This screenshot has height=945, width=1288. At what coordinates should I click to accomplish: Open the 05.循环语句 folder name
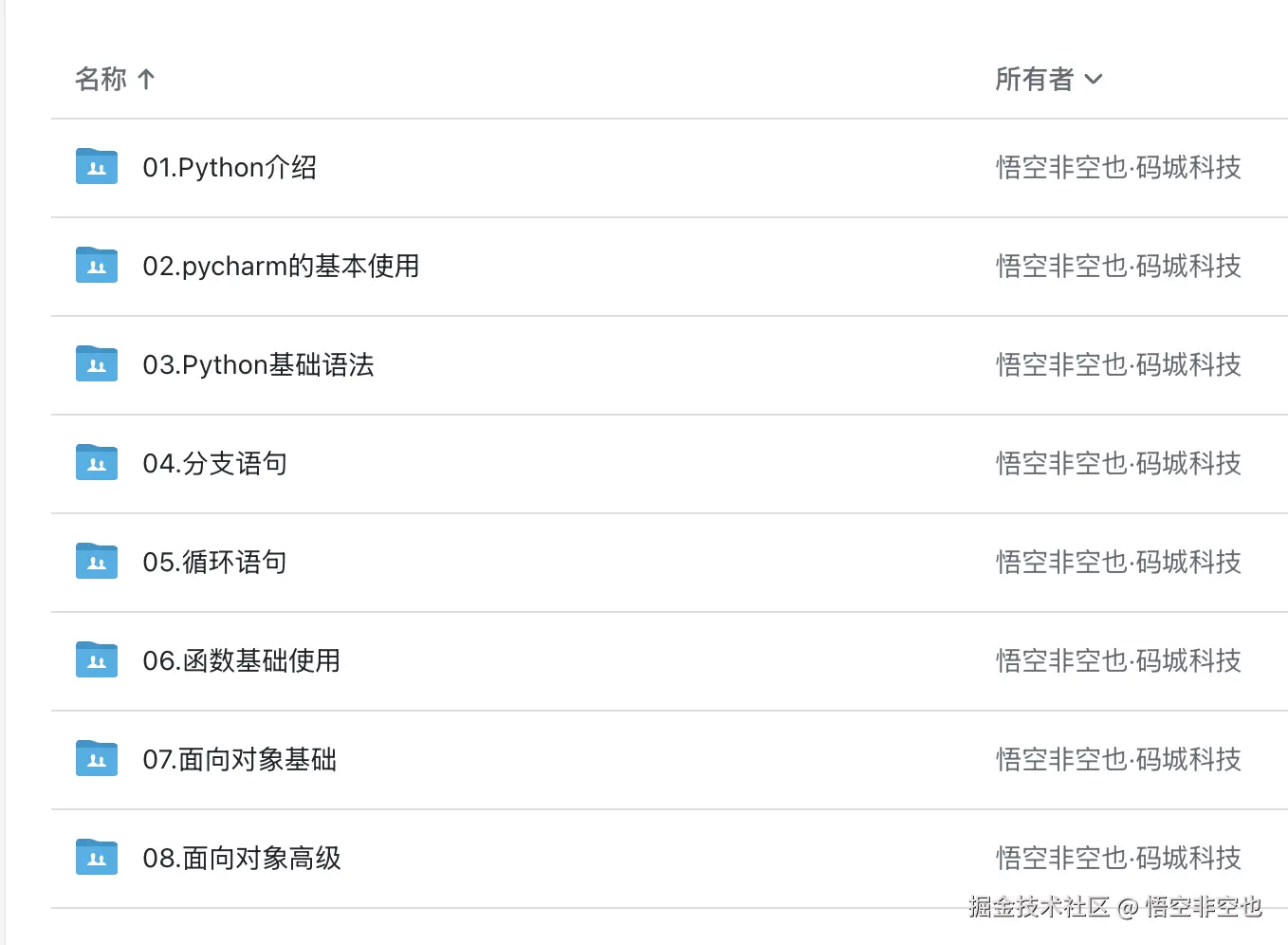pos(214,563)
